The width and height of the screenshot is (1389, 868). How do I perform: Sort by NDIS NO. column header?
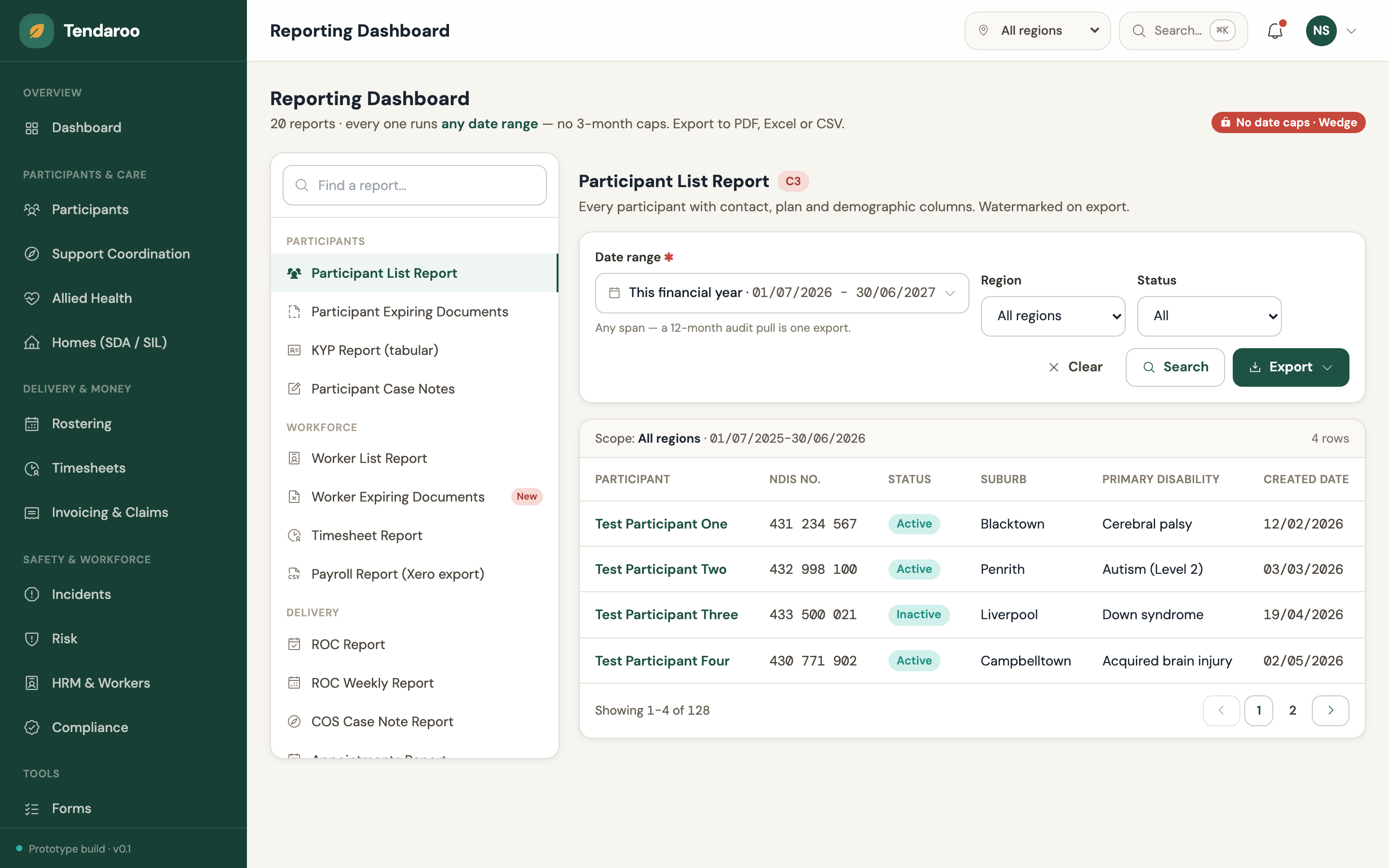coord(794,479)
